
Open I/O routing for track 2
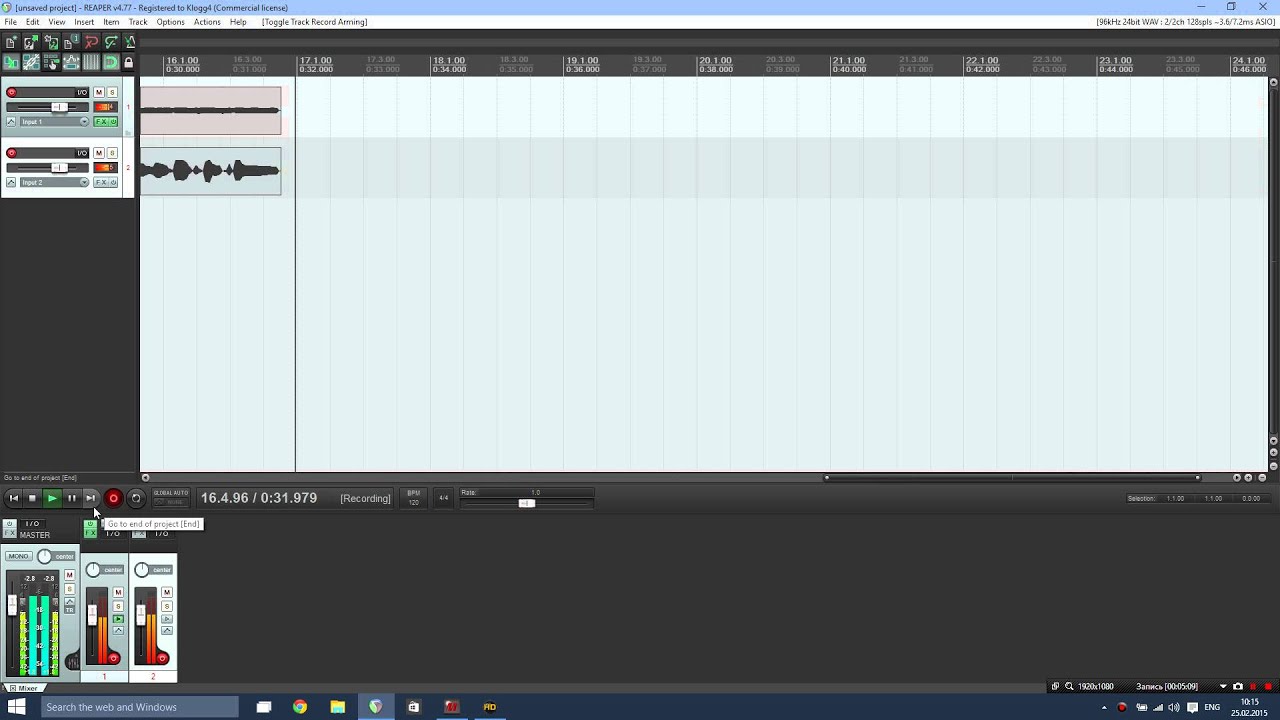[82, 153]
